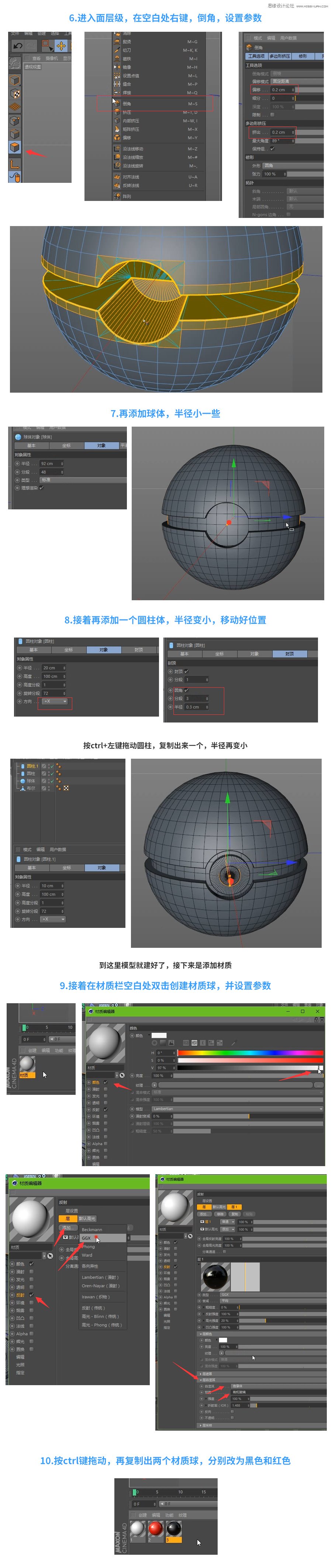Open the 外形 圆角 dropdown
Viewport: 332px width, 1568px height.
point(293,165)
